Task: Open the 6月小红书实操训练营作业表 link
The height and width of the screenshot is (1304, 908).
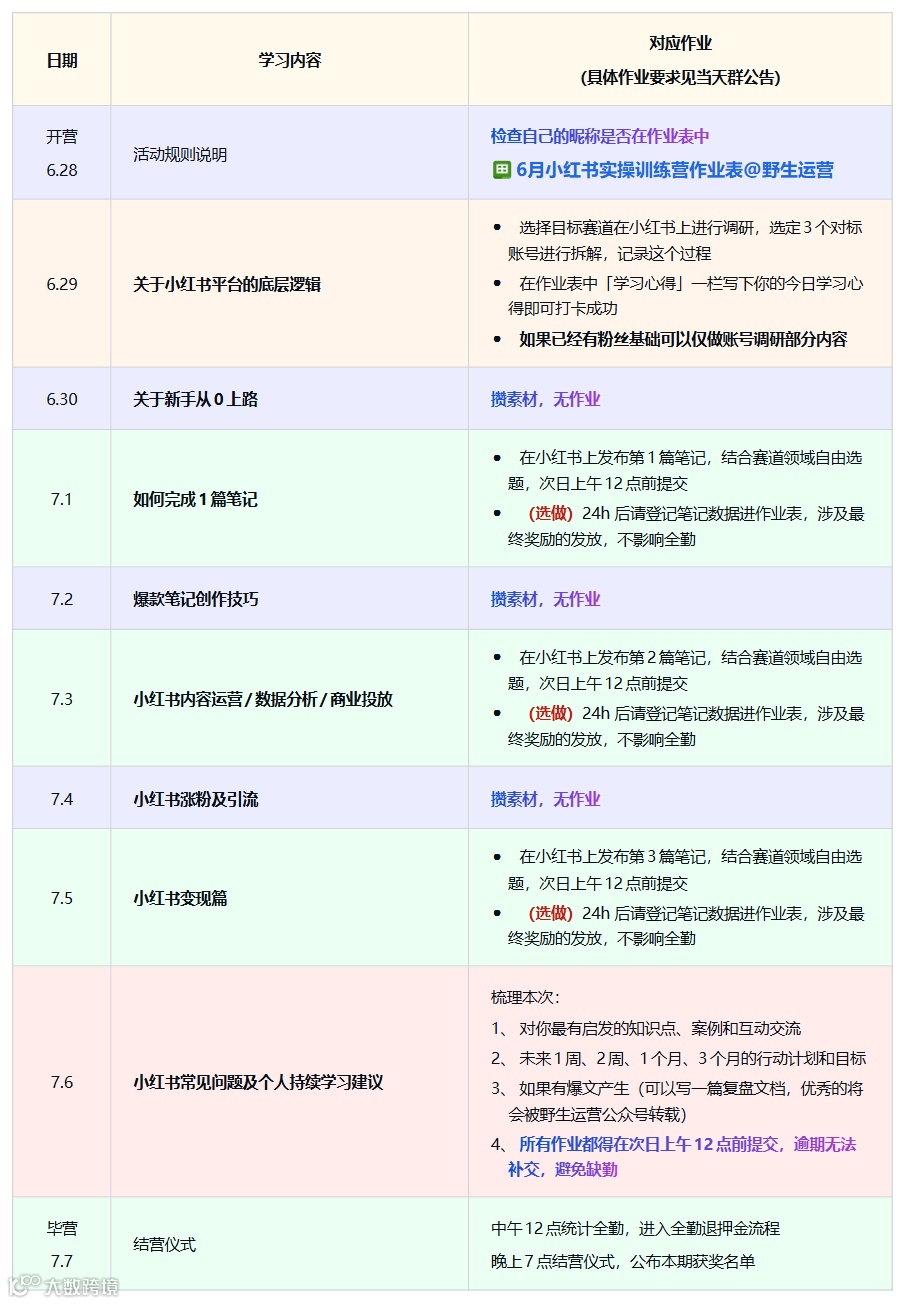Action: click(675, 170)
